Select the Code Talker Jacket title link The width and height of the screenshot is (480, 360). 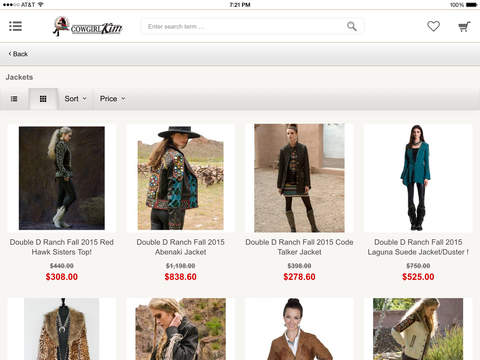pyautogui.click(x=299, y=247)
